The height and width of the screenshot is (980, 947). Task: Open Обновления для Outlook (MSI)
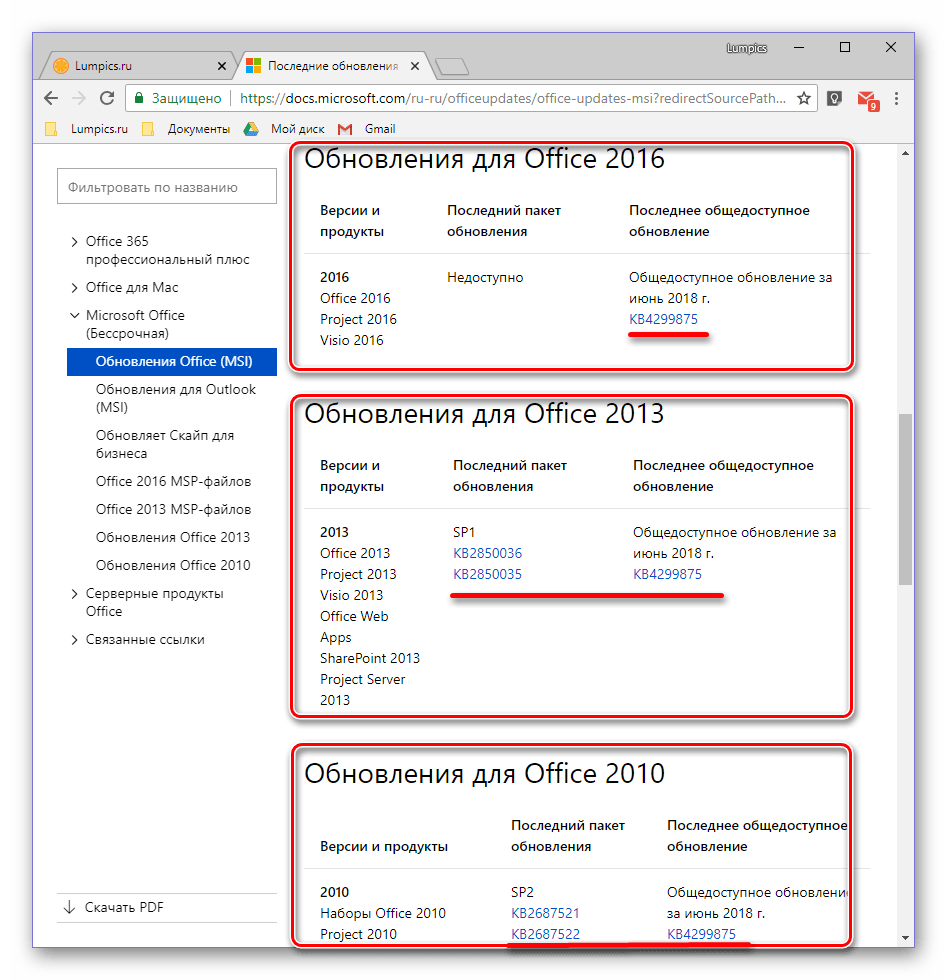176,398
